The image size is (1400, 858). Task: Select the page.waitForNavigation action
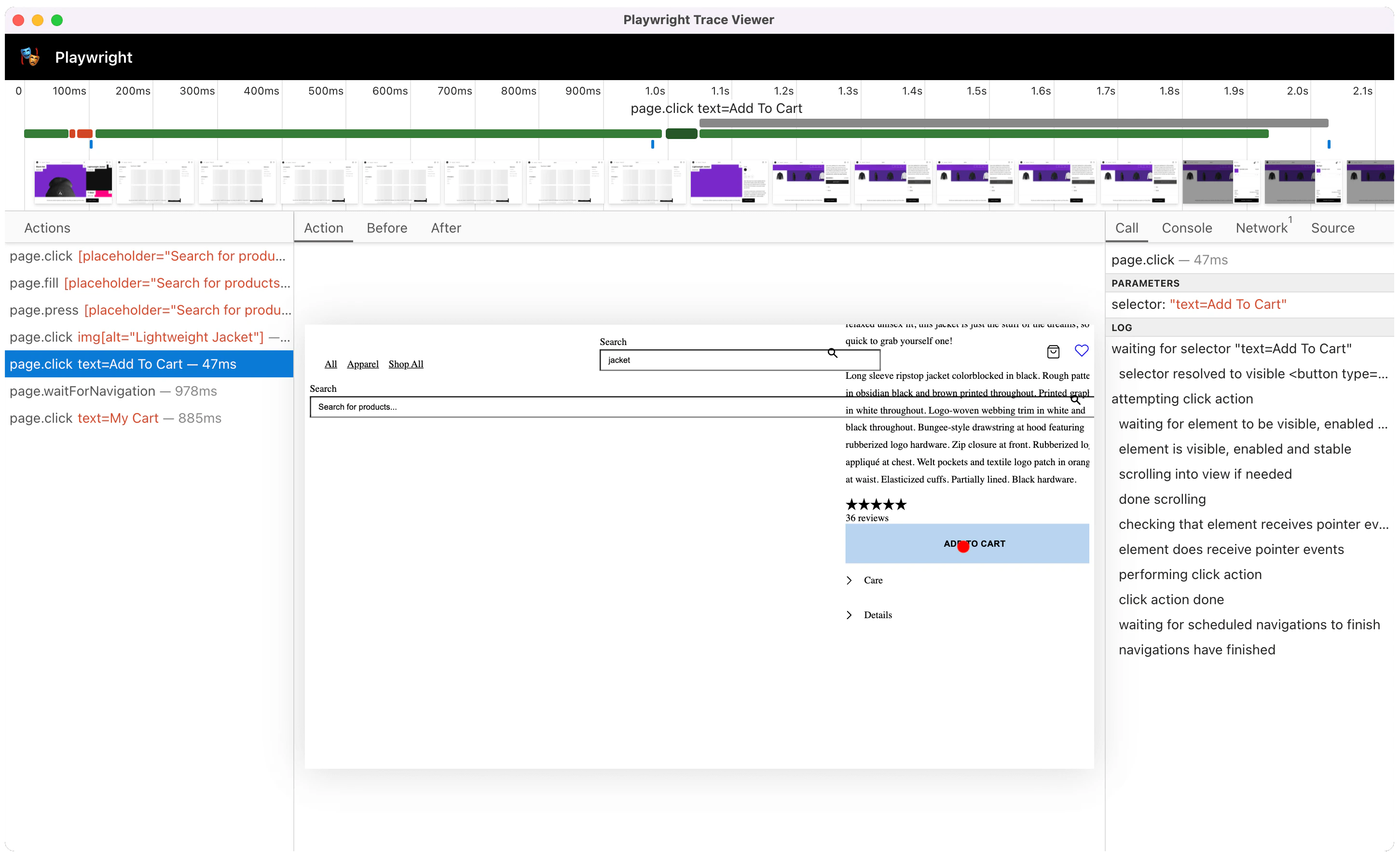113,391
